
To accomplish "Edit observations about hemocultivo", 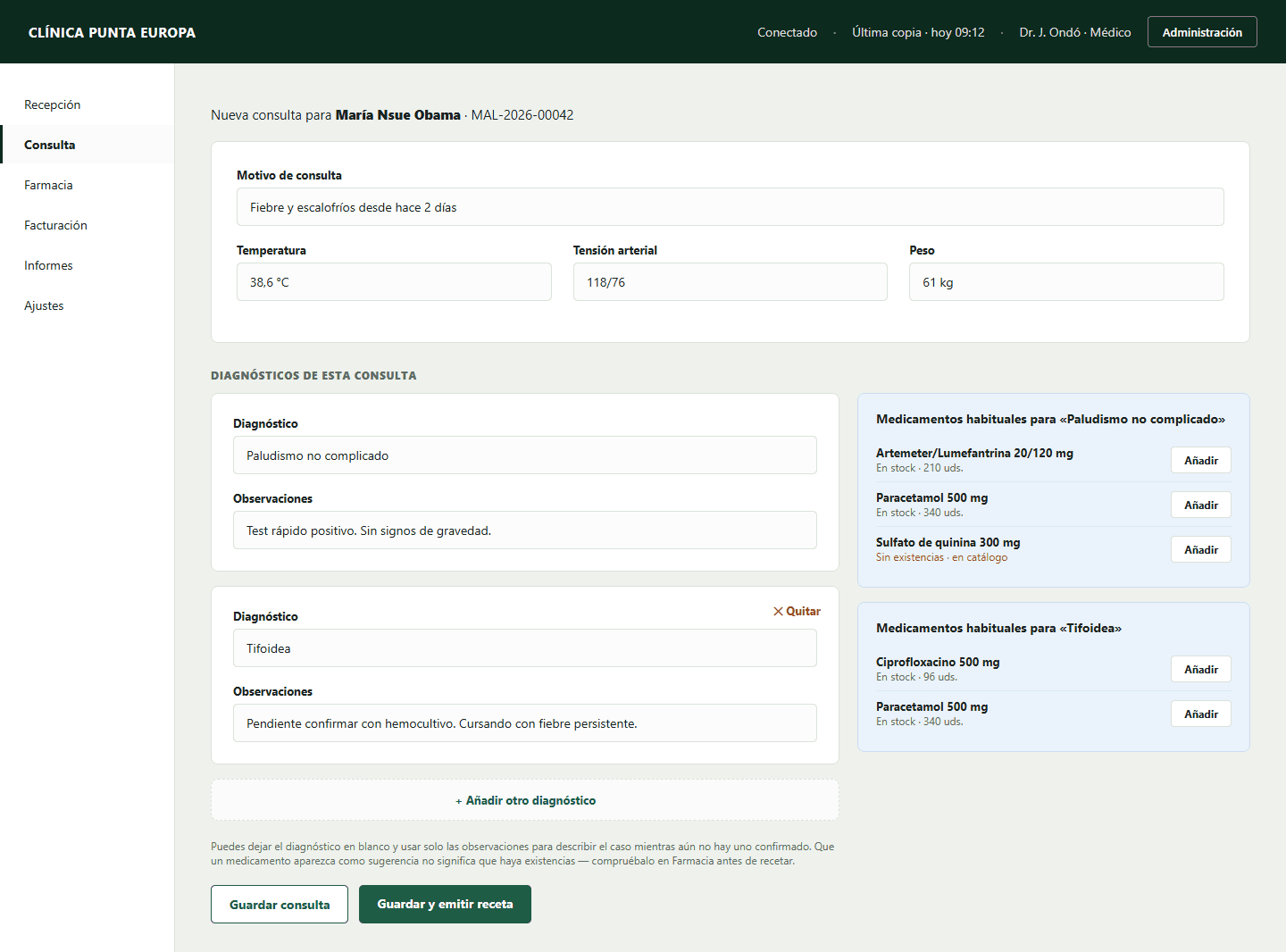I will [525, 723].
